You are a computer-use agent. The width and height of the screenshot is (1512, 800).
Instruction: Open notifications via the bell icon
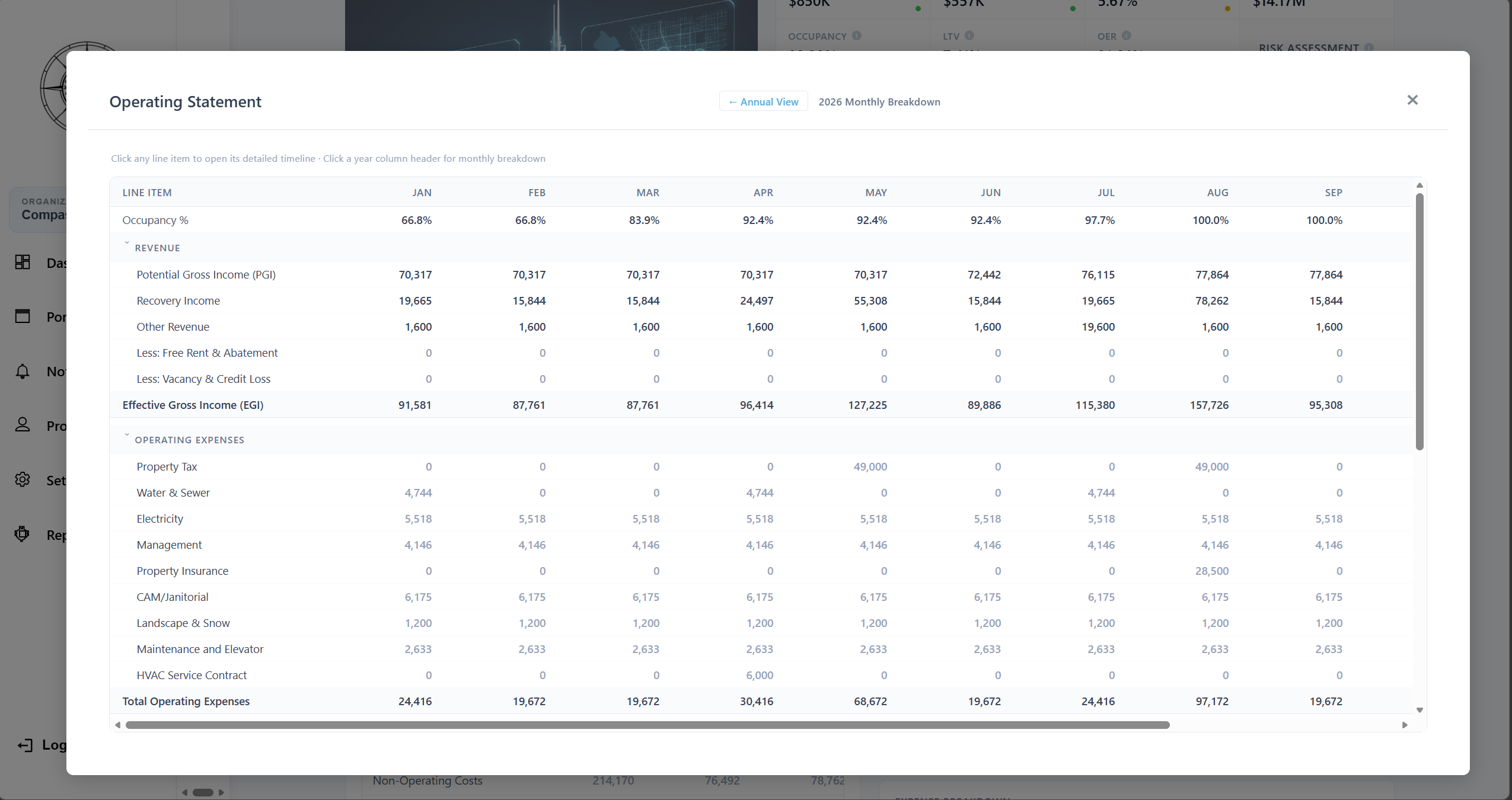(23, 371)
